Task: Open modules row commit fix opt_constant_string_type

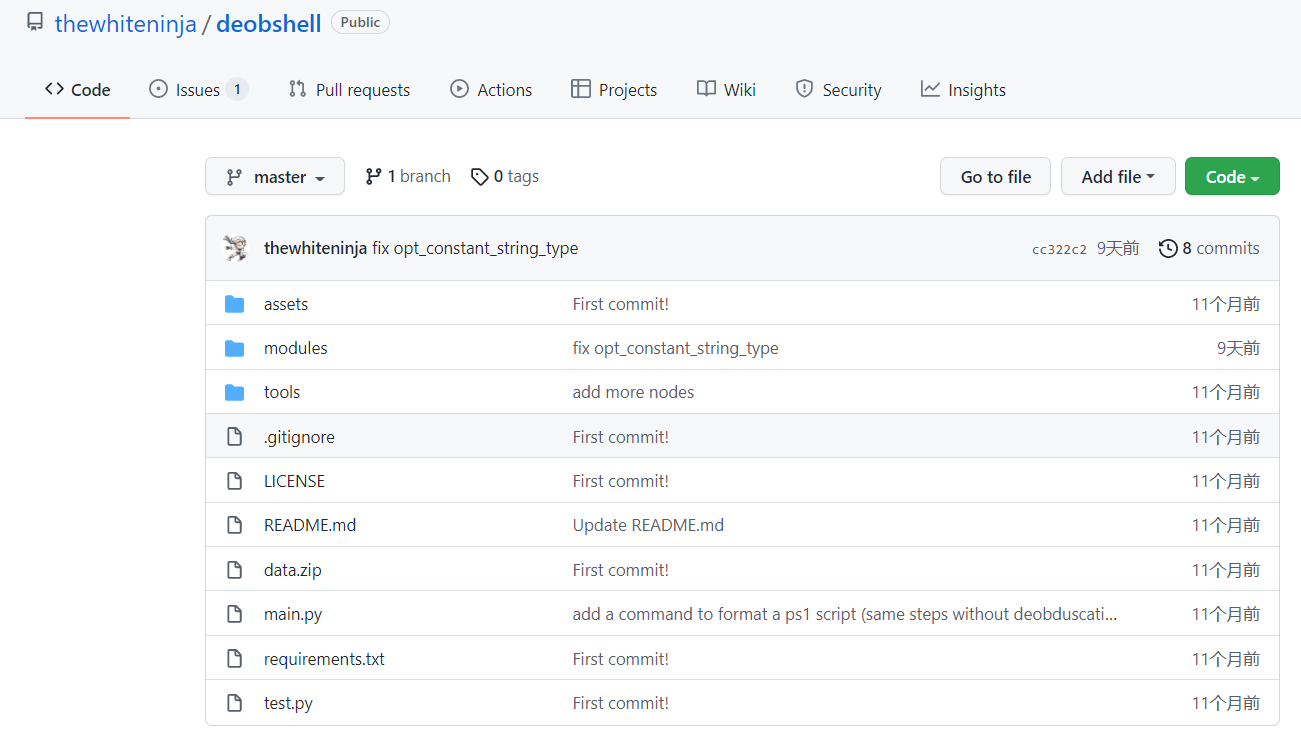Action: [675, 348]
